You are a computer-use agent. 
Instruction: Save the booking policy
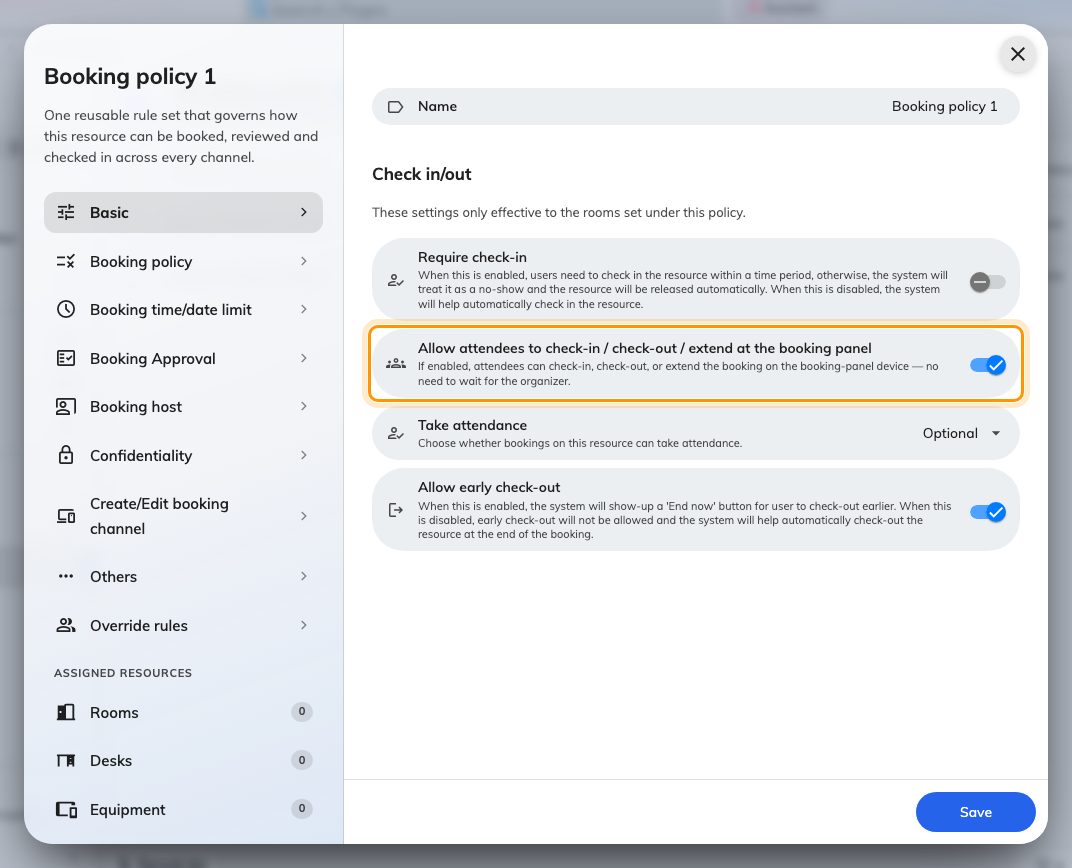pyautogui.click(x=975, y=812)
